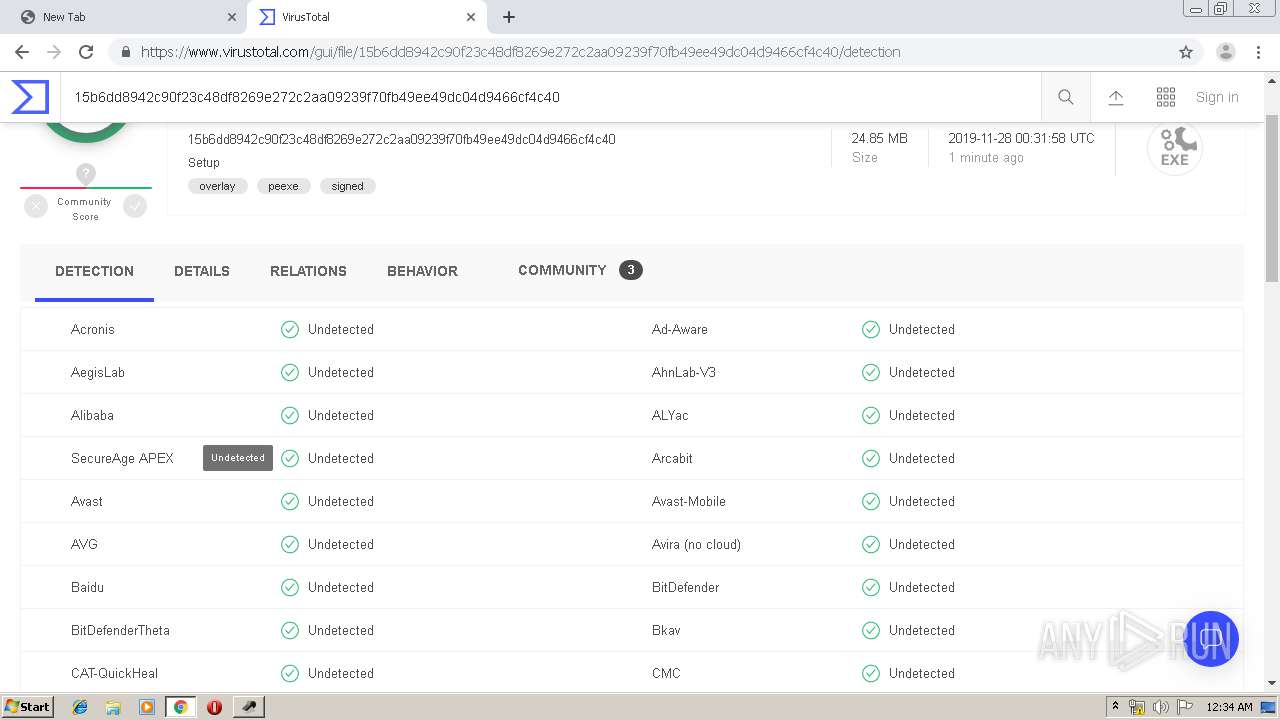Open the Chrome profile avatar icon
1280x720 pixels.
[1226, 52]
